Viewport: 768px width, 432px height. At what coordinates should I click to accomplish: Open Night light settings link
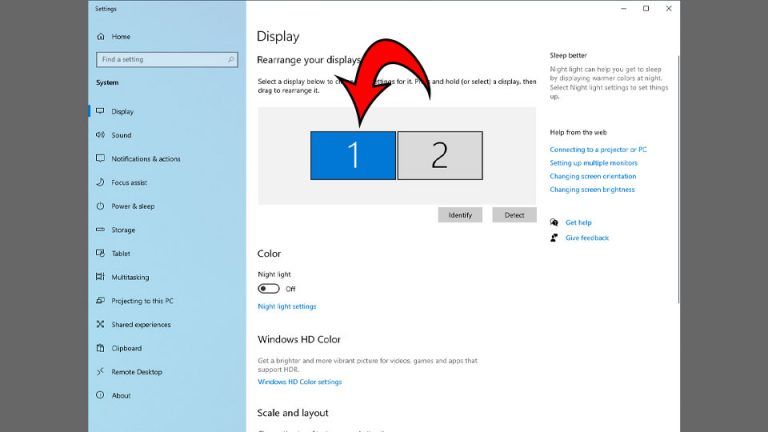coord(287,306)
